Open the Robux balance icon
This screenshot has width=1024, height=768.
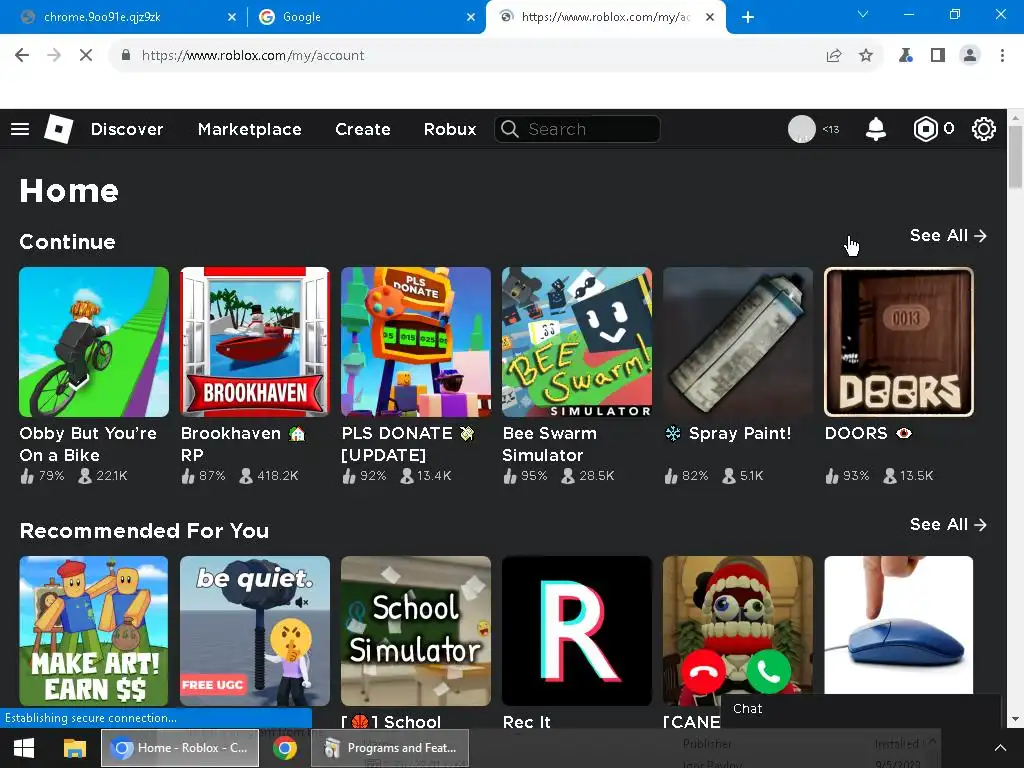point(925,129)
